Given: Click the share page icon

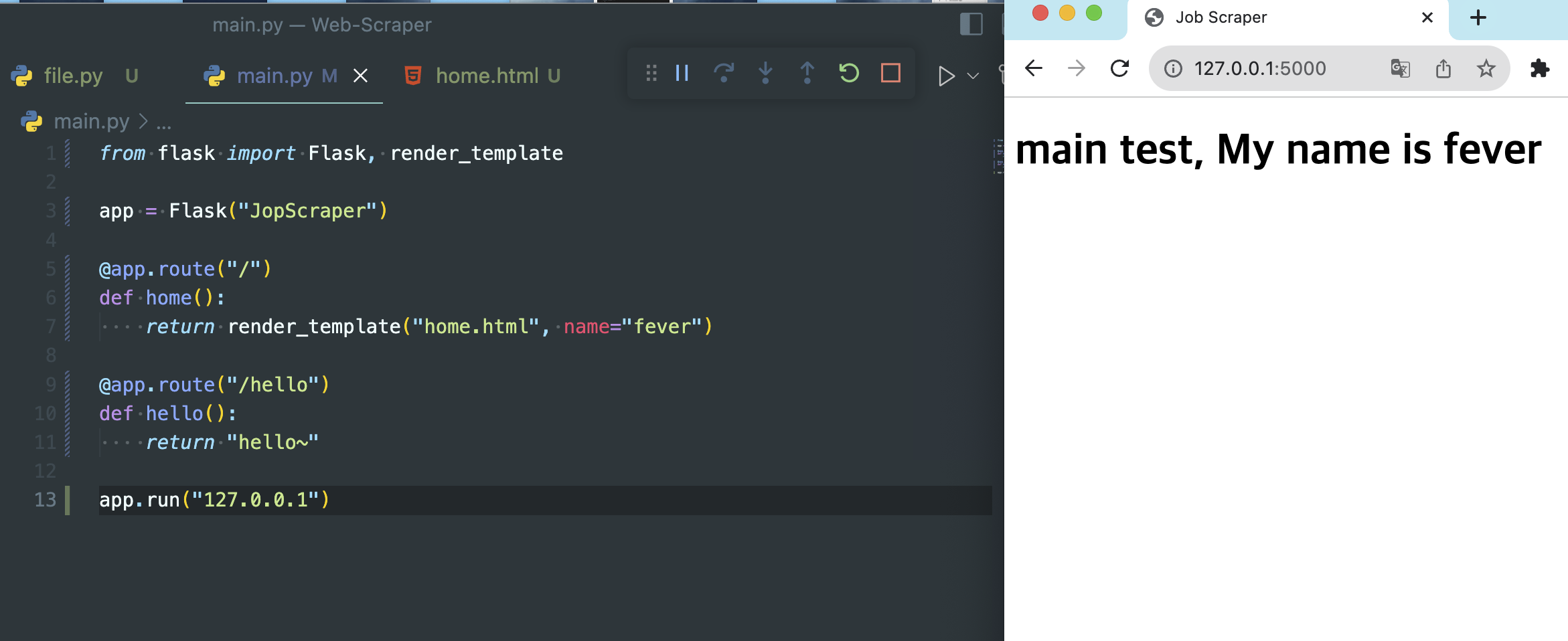Looking at the screenshot, I should (x=1443, y=68).
